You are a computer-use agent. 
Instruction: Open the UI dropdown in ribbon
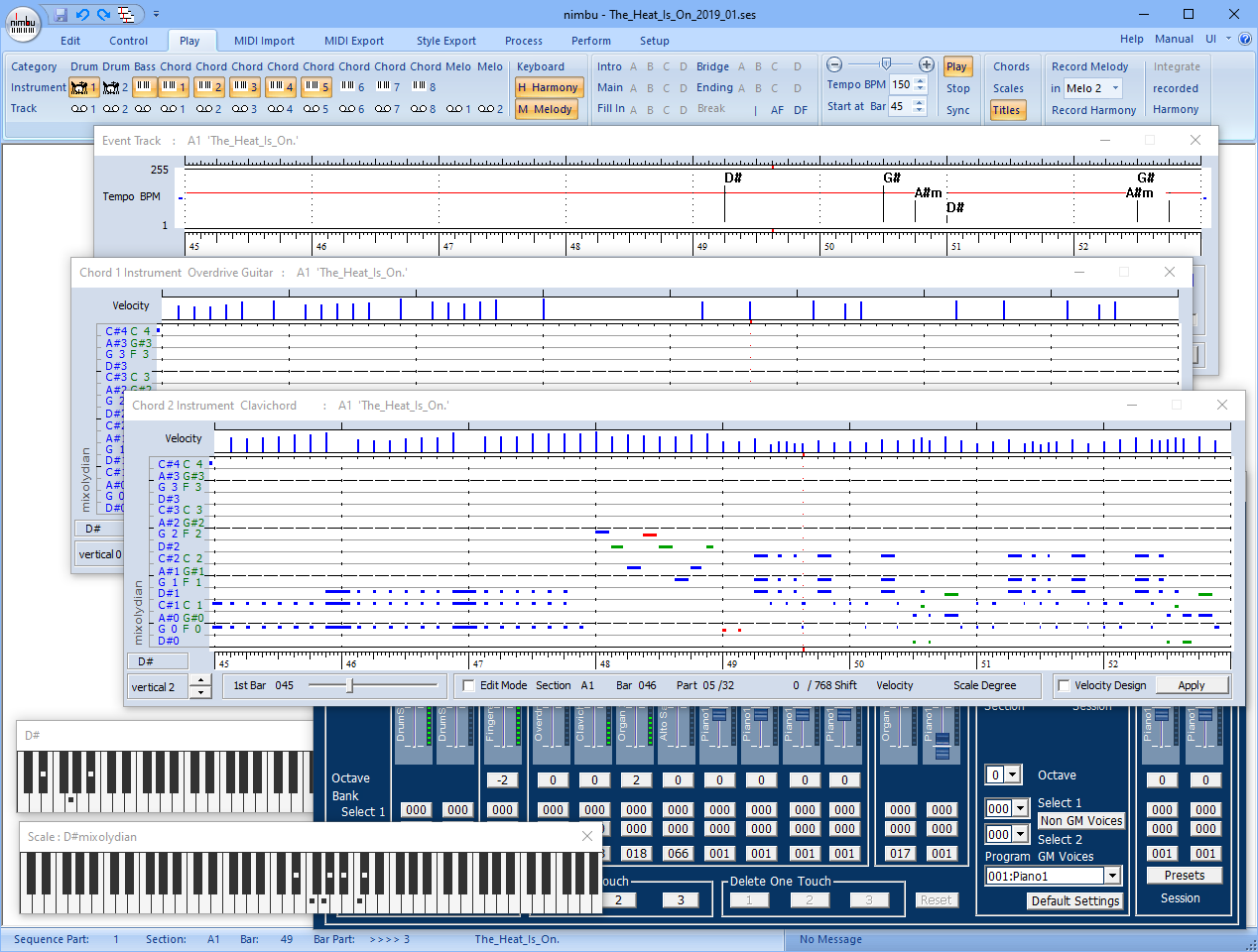pyautogui.click(x=1228, y=40)
